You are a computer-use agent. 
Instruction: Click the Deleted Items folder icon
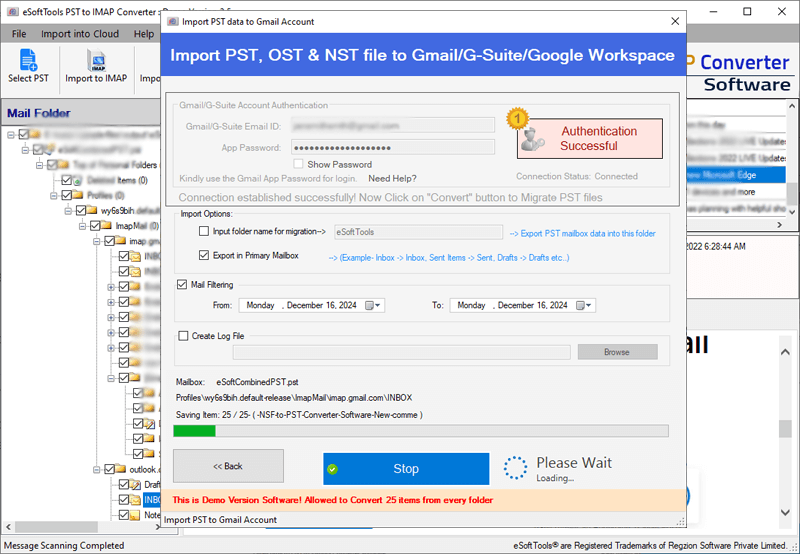pos(78,180)
